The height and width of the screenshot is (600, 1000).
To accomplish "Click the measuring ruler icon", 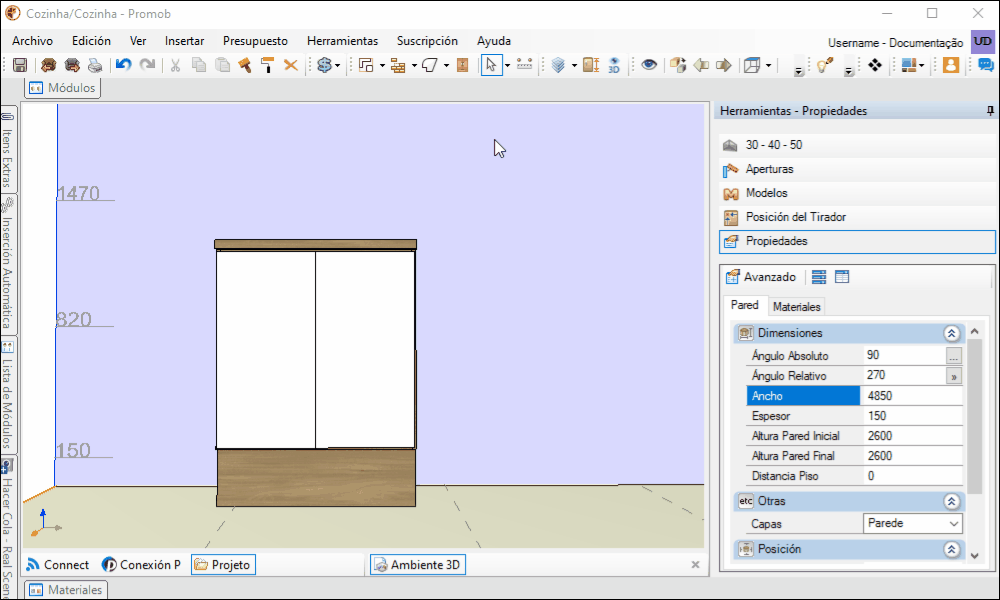I will (x=525, y=64).
